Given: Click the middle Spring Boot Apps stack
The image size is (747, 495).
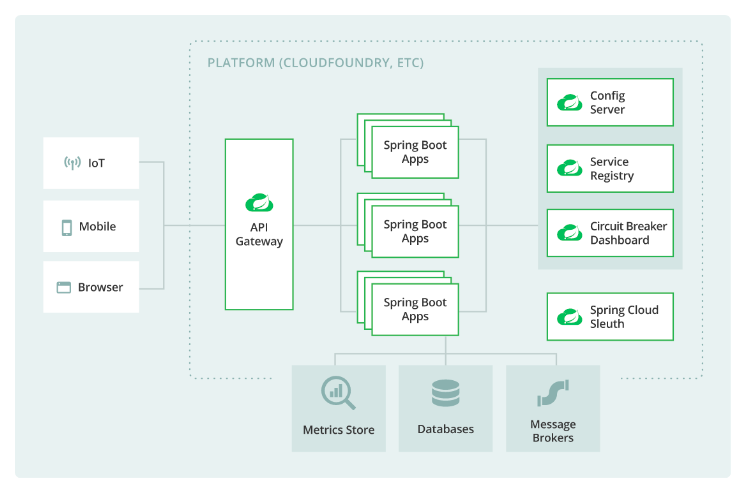Looking at the screenshot, I should [x=408, y=225].
